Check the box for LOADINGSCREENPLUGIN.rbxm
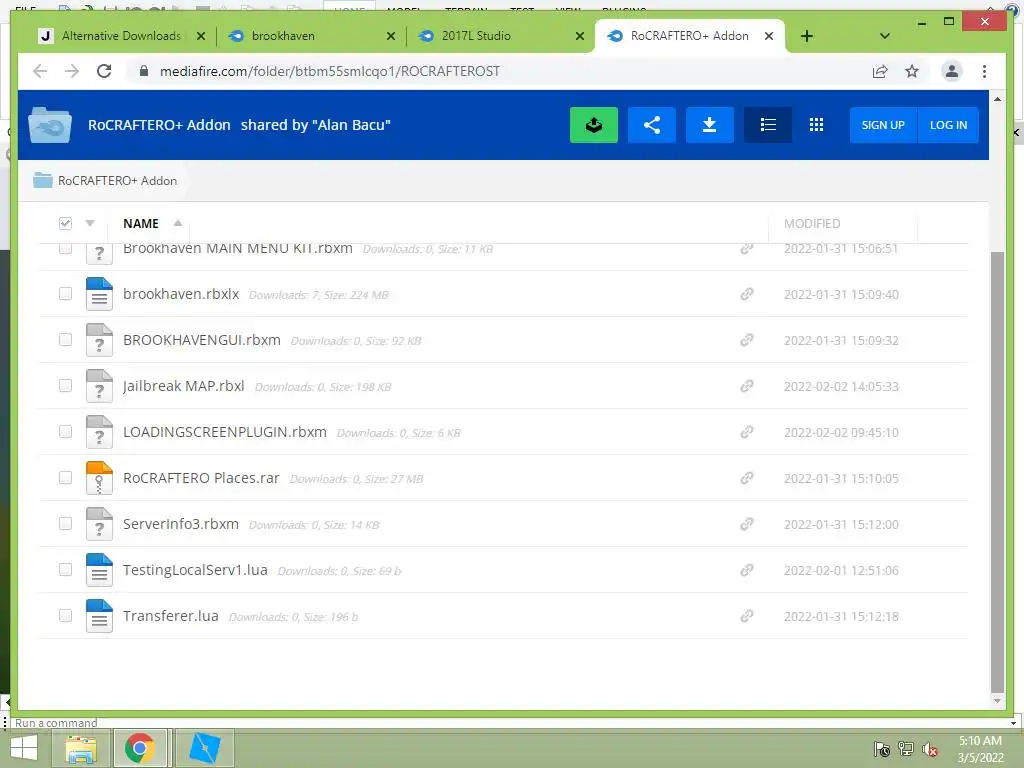Screen dimensions: 1024x768 click(x=65, y=432)
